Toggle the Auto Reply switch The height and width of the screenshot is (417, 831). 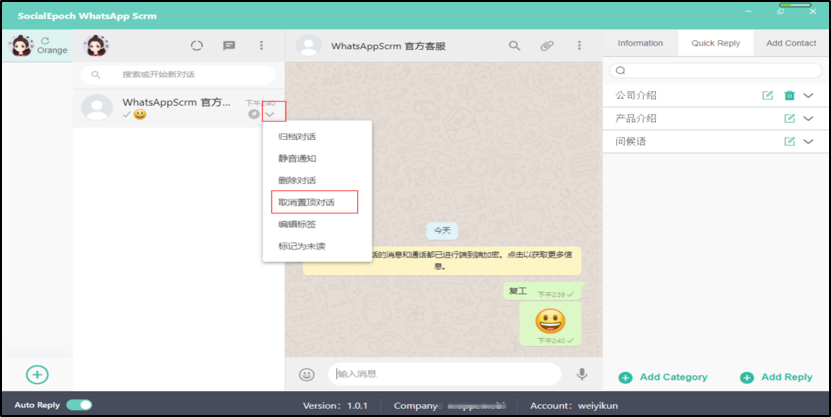pyautogui.click(x=79, y=405)
